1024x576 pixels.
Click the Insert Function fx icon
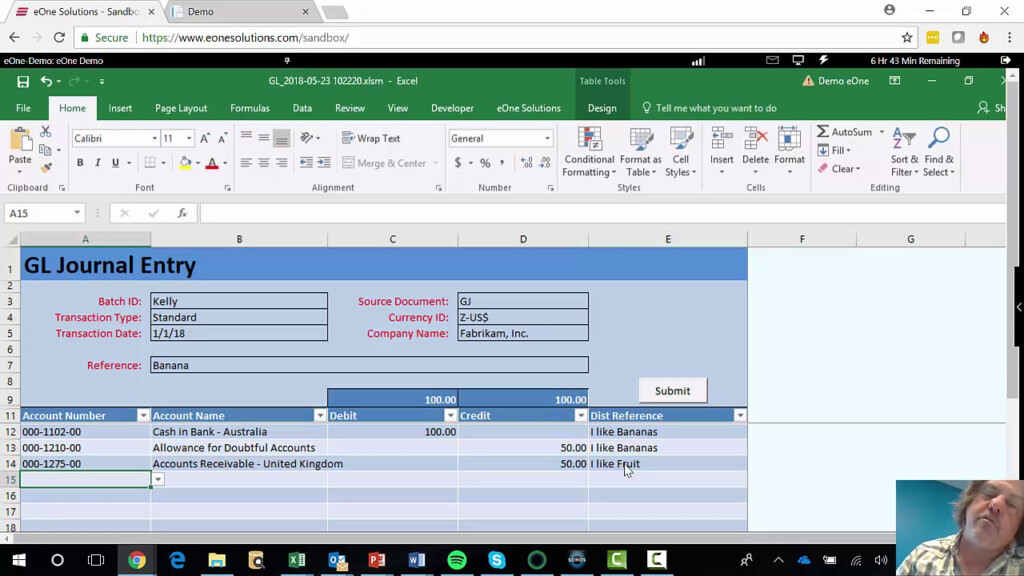pos(182,213)
